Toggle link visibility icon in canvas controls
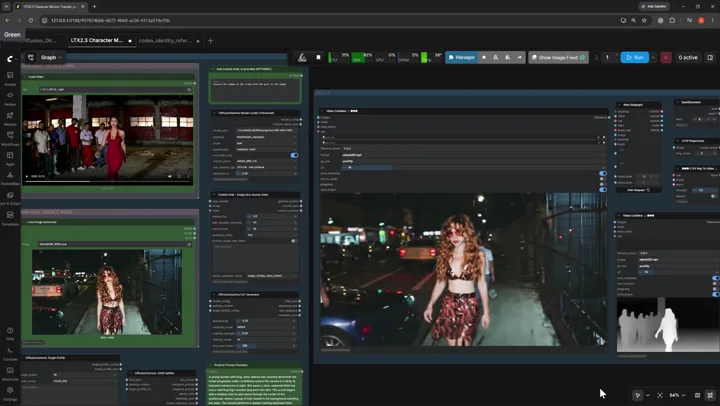720x406 pixels. (710, 395)
